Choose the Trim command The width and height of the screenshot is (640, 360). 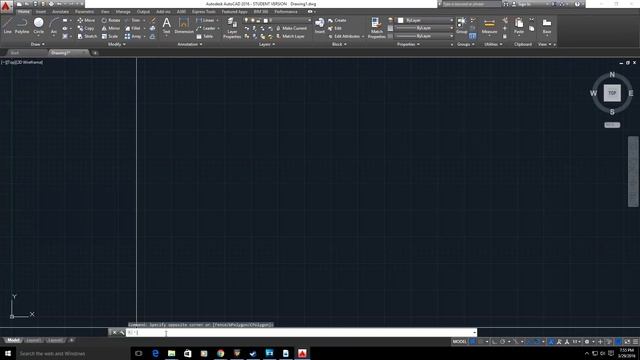tap(133, 20)
